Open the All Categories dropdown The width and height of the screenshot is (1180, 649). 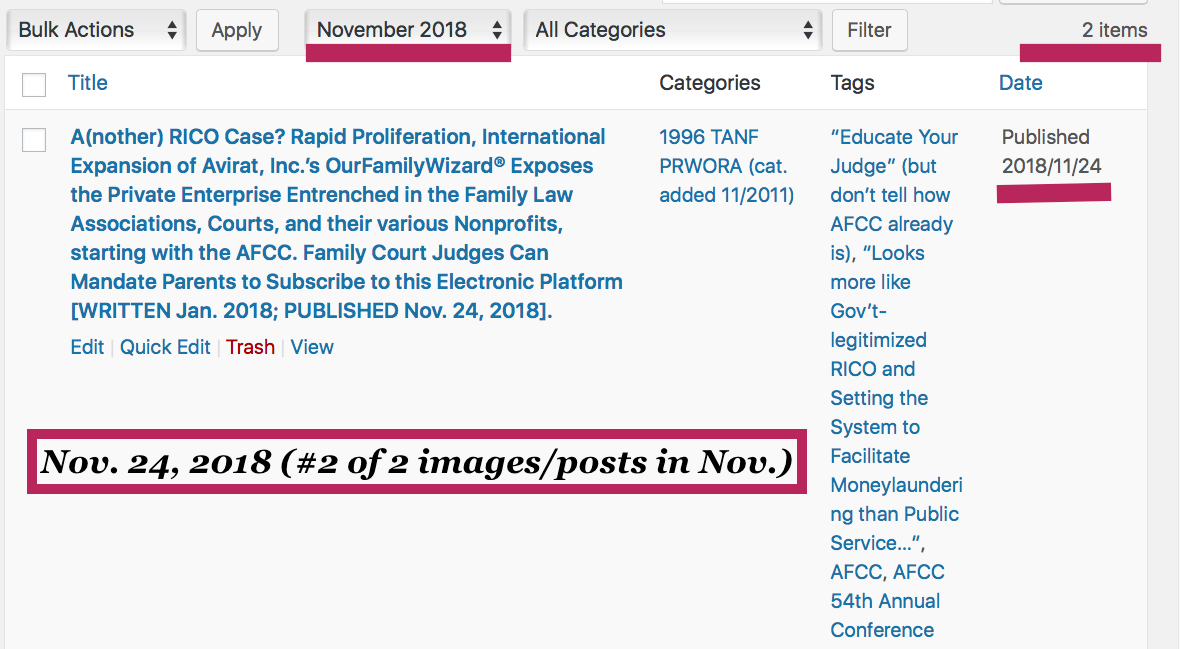pyautogui.click(x=673, y=30)
